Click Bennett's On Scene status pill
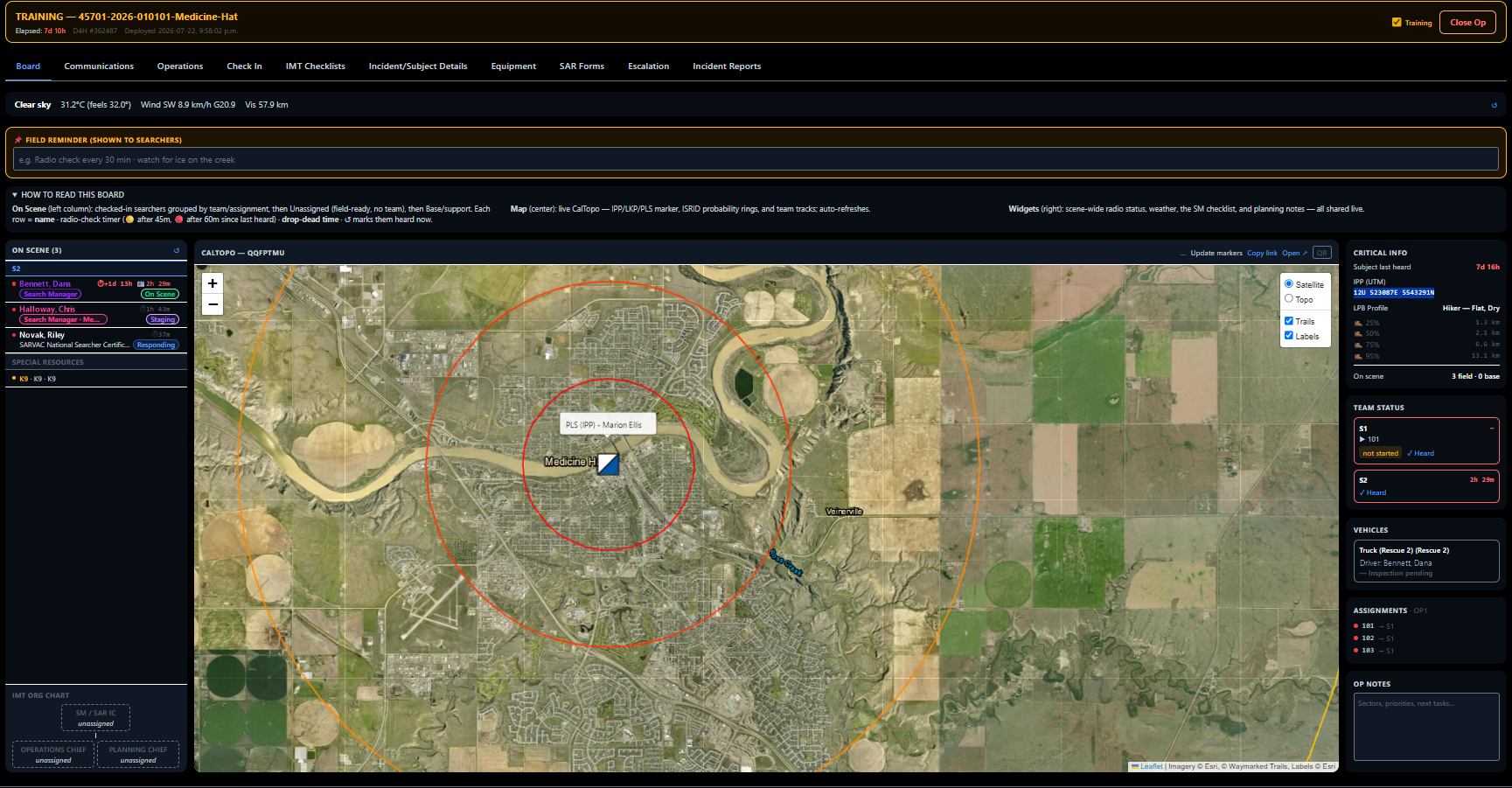The image size is (1512, 788). pyautogui.click(x=160, y=295)
